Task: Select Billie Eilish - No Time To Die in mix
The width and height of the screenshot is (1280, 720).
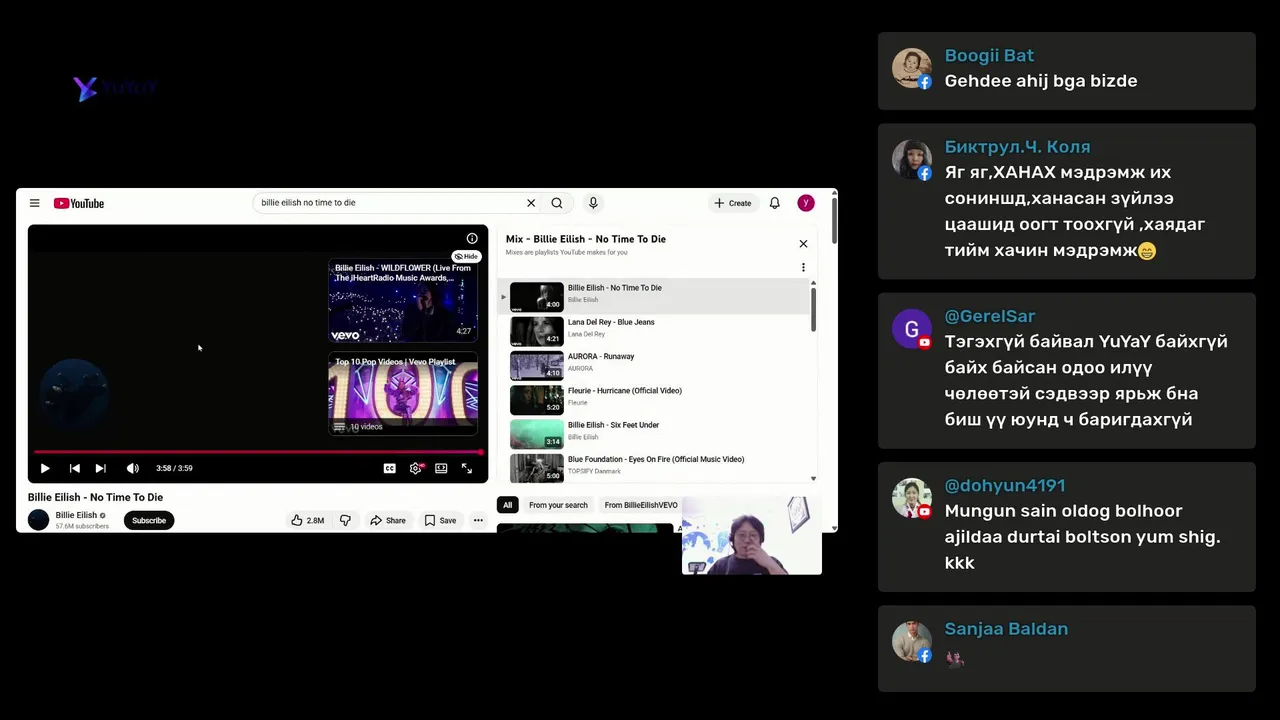Action: coord(656,297)
